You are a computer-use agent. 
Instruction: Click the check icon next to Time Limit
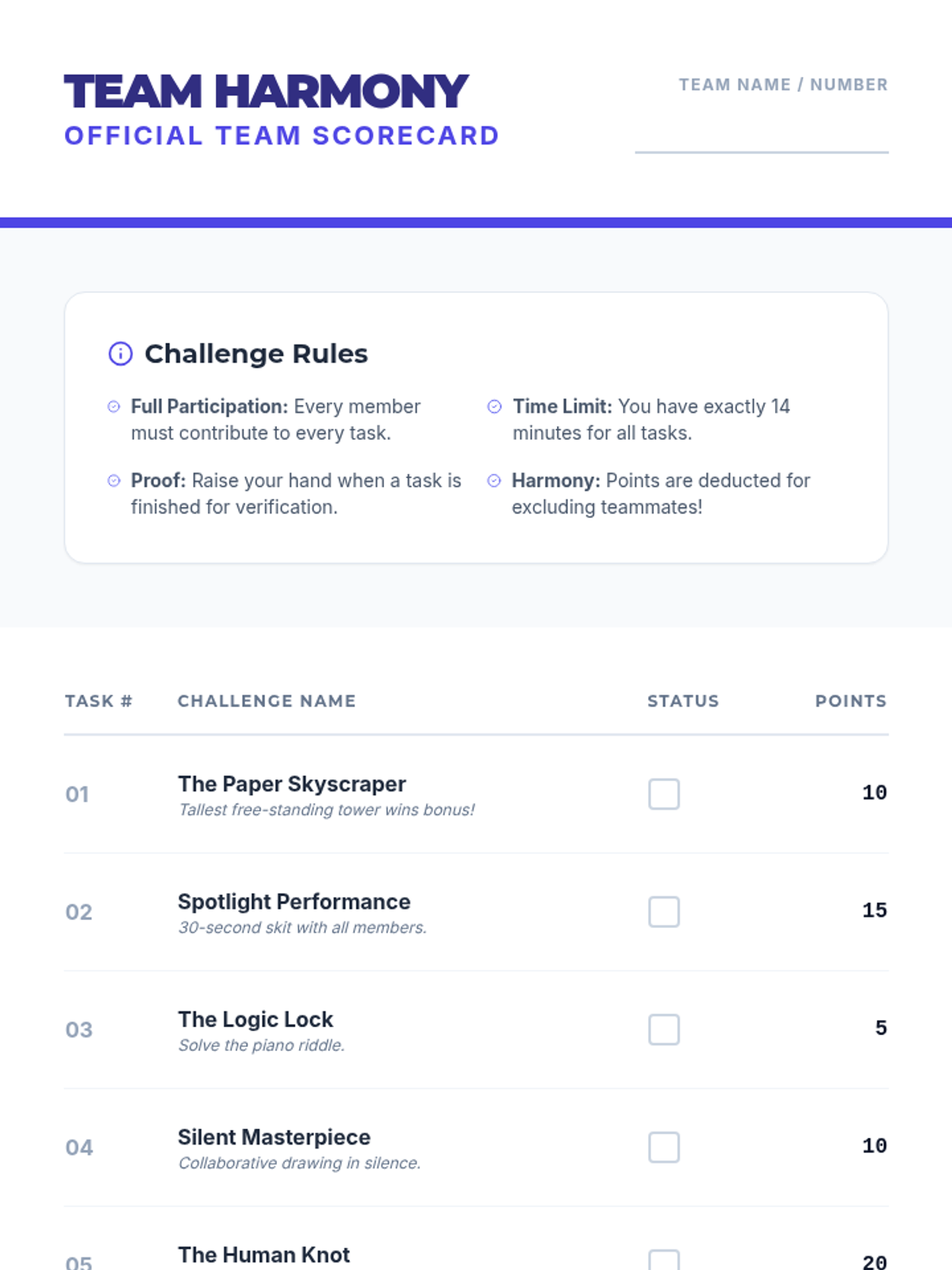pos(494,406)
